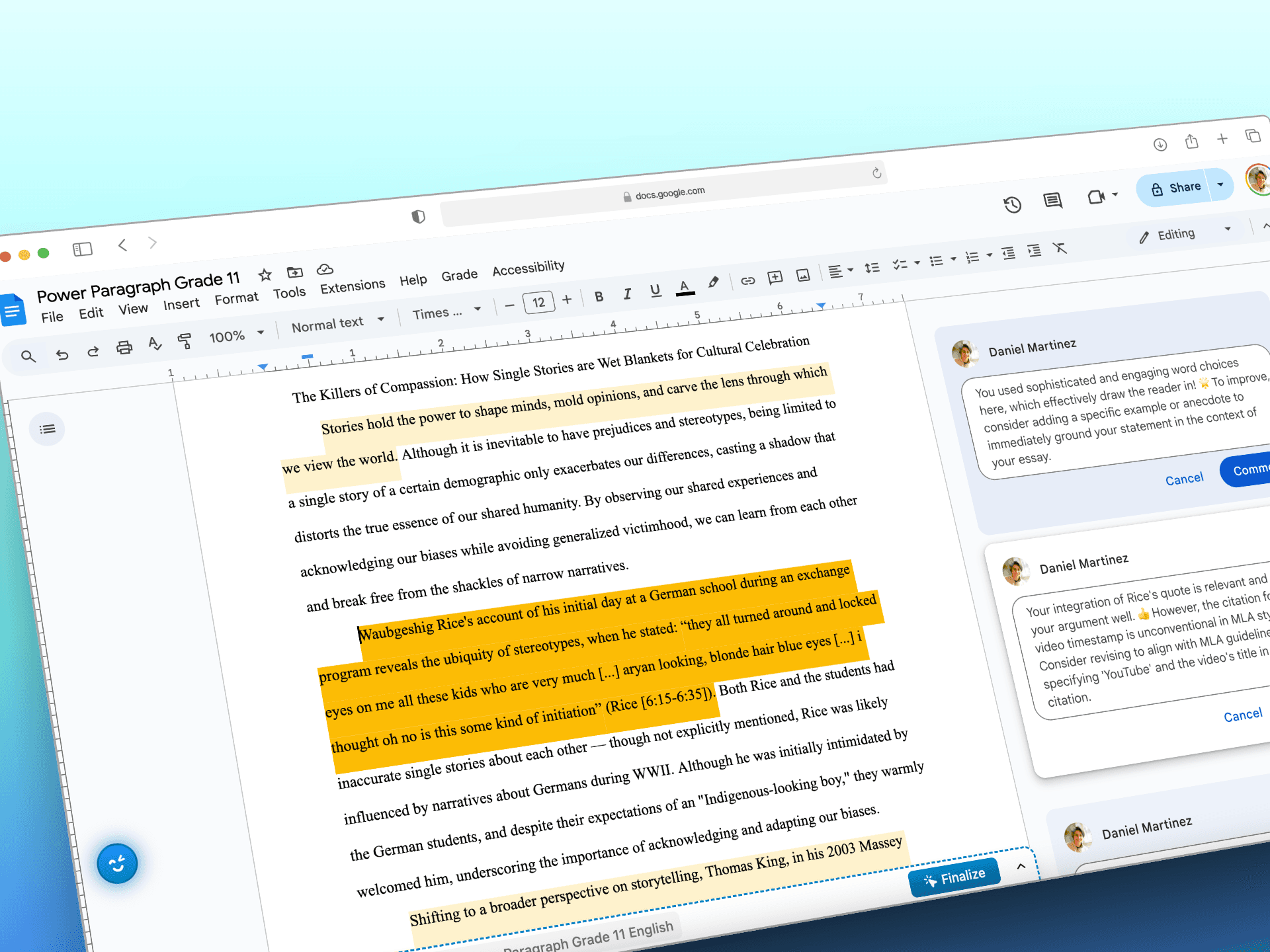Open the bulleted list dropdown
The height and width of the screenshot is (952, 1270).
[x=943, y=260]
